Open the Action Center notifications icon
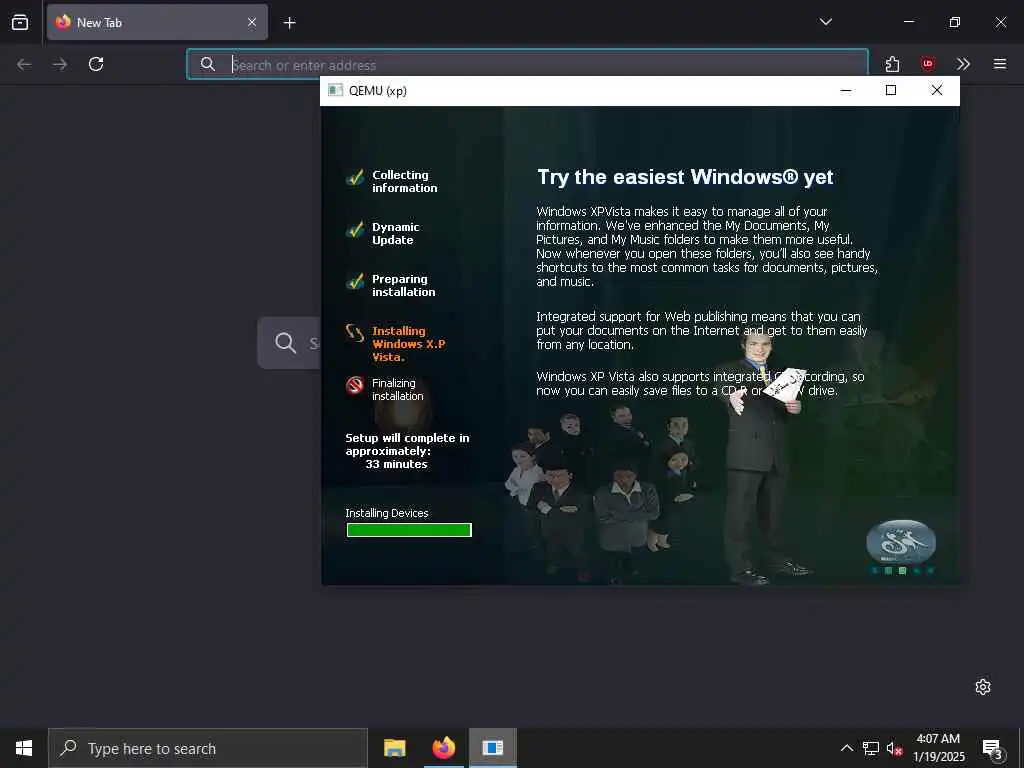The height and width of the screenshot is (768, 1024). (993, 749)
